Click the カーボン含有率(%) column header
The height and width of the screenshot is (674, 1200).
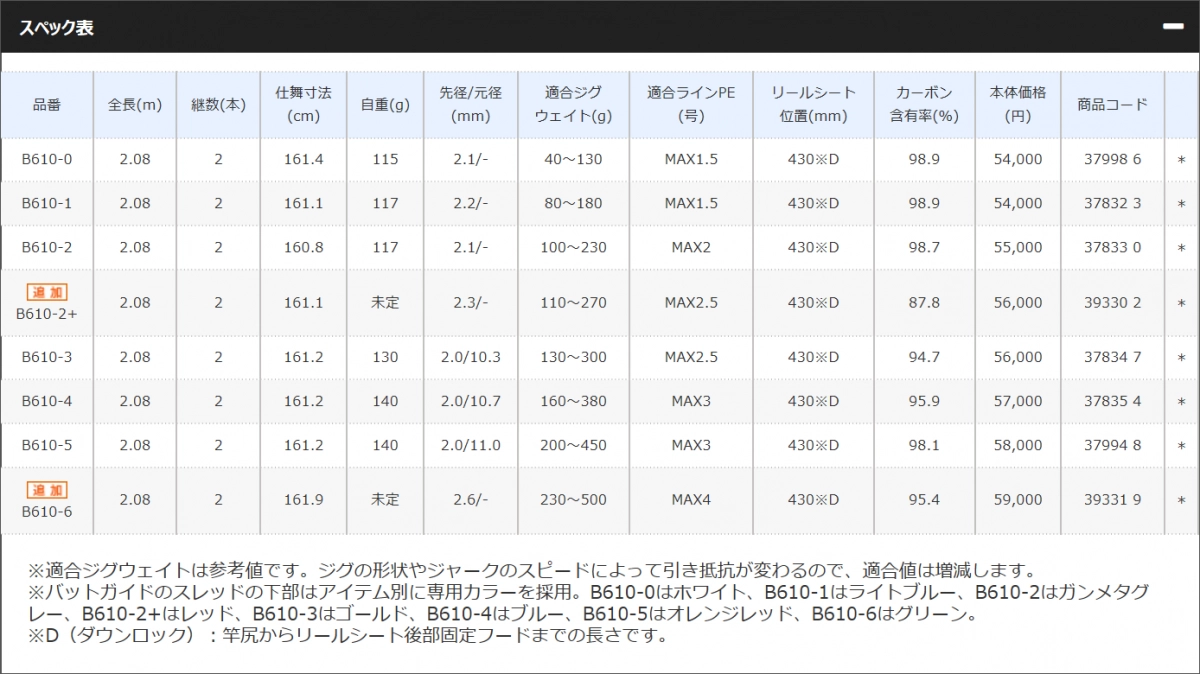click(x=924, y=104)
